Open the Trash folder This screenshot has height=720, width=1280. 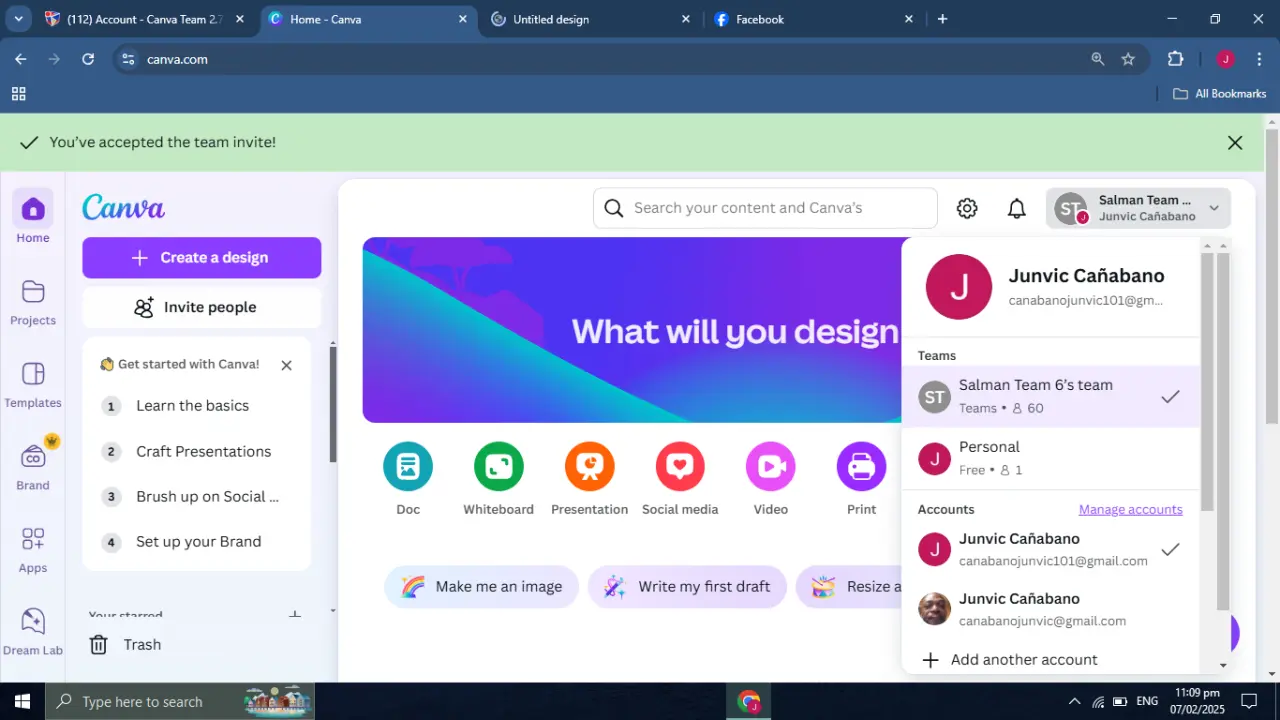click(x=126, y=645)
